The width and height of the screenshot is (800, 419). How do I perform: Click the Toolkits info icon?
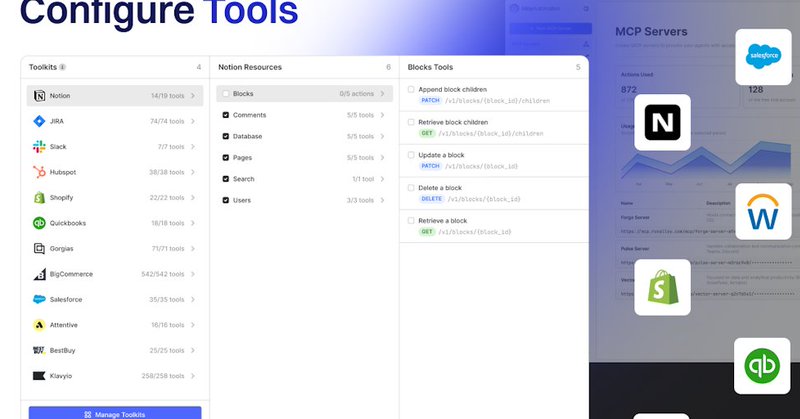coord(62,67)
